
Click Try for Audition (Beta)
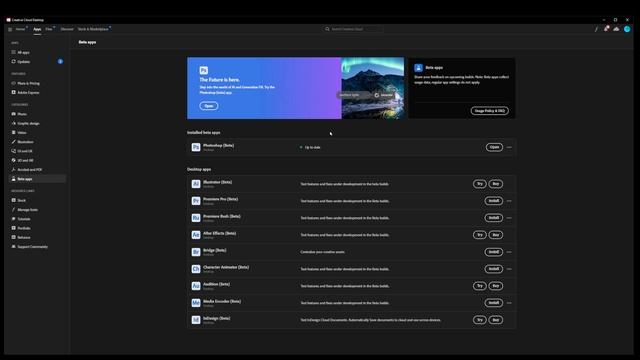point(480,286)
